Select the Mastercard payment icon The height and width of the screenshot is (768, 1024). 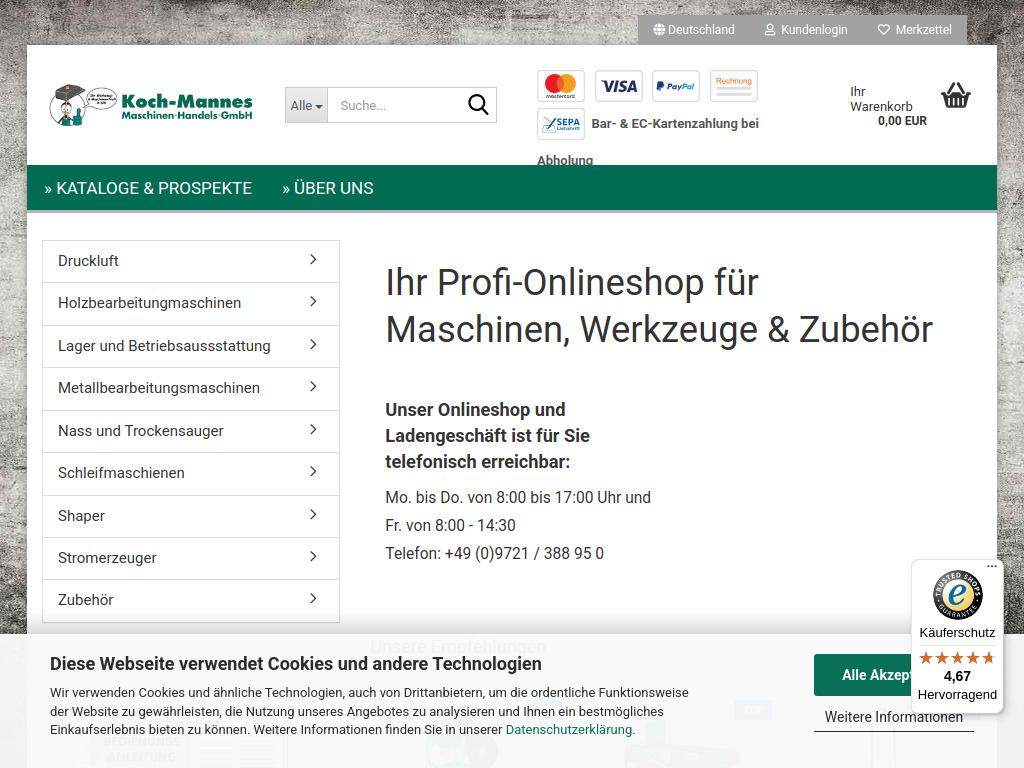point(560,86)
